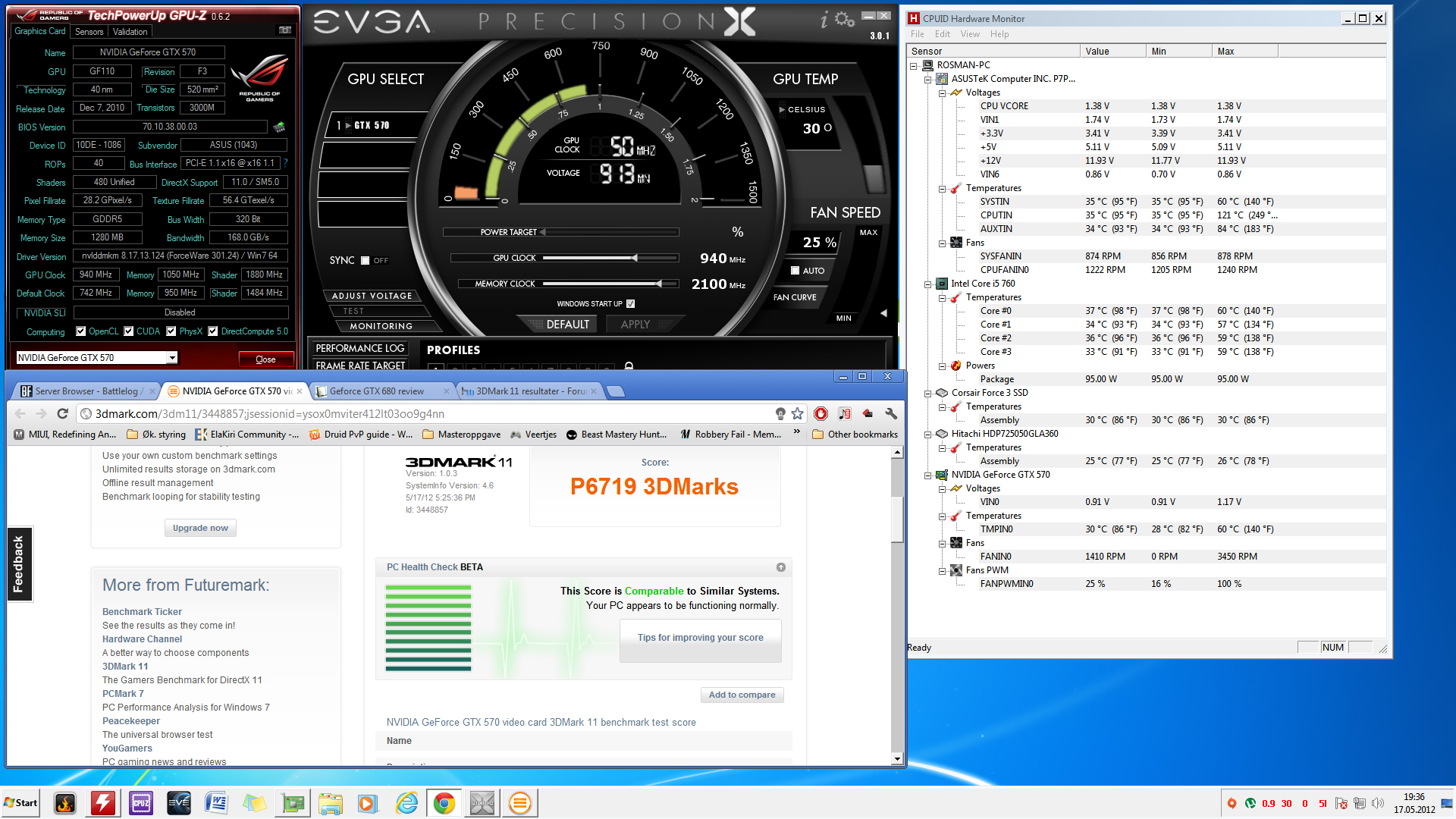Collapse the Fans PWM group
Viewport: 1456px width, 819px height.
pyautogui.click(x=942, y=570)
